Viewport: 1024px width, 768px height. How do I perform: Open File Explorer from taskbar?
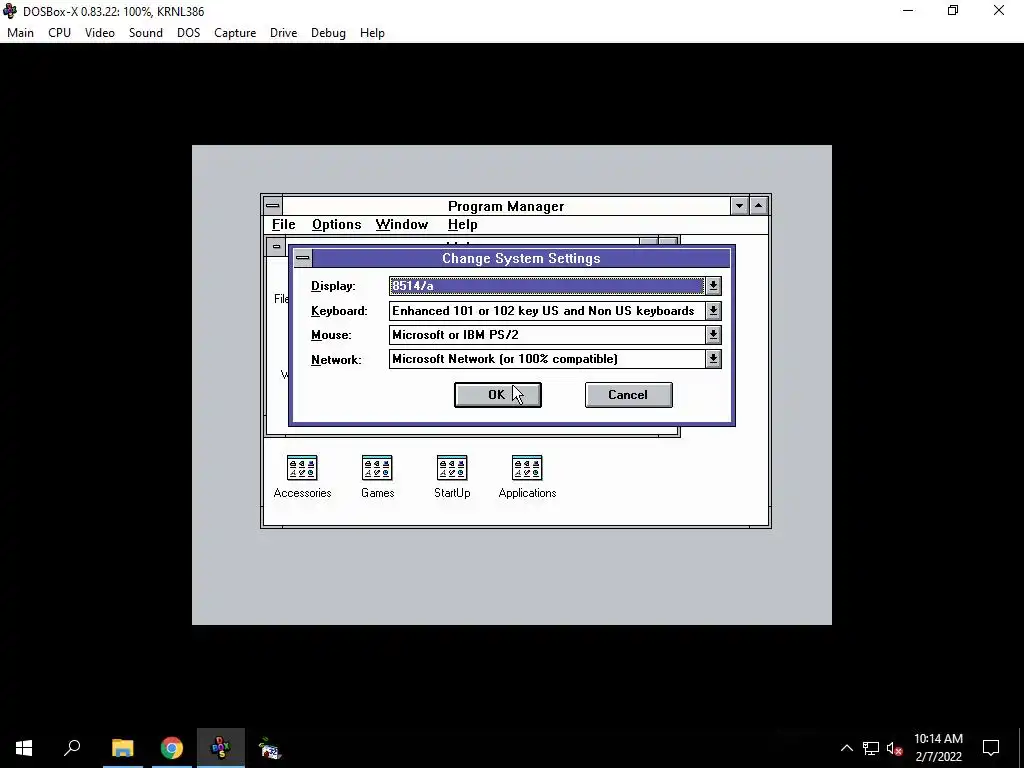pyautogui.click(x=123, y=748)
